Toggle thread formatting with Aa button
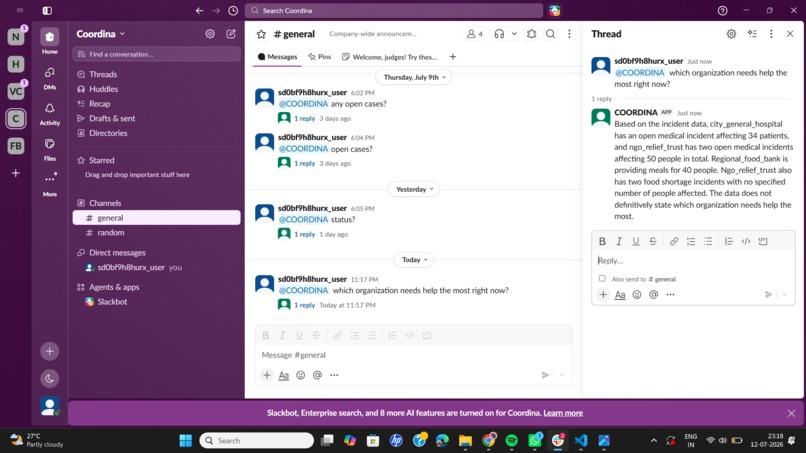The width and height of the screenshot is (806, 453). click(620, 295)
